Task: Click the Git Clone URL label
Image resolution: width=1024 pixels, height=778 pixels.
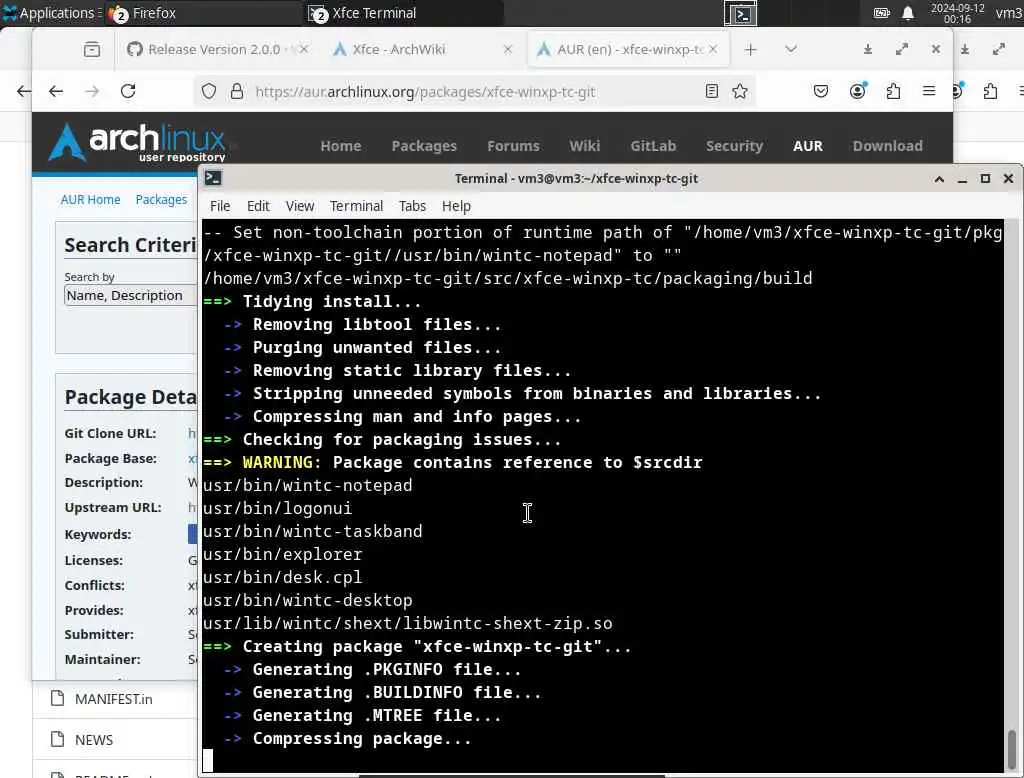Action: (x=110, y=434)
